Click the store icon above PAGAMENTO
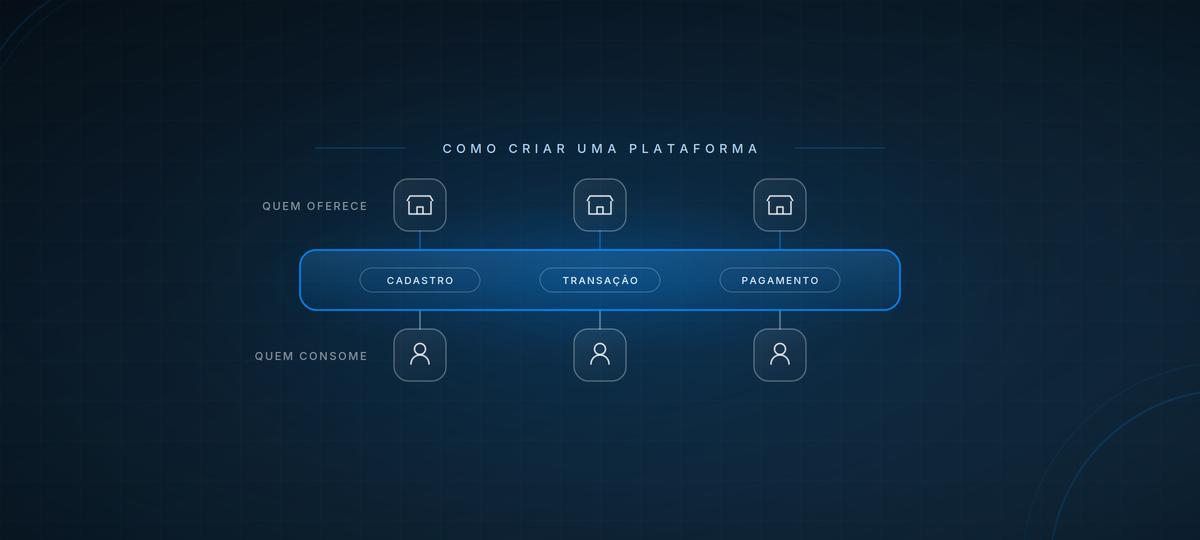The image size is (1200, 540). coord(780,205)
